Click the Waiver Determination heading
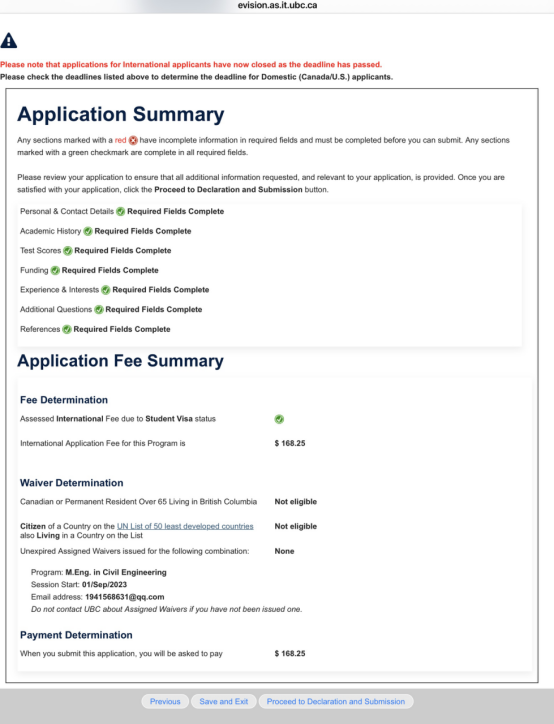 72,483
